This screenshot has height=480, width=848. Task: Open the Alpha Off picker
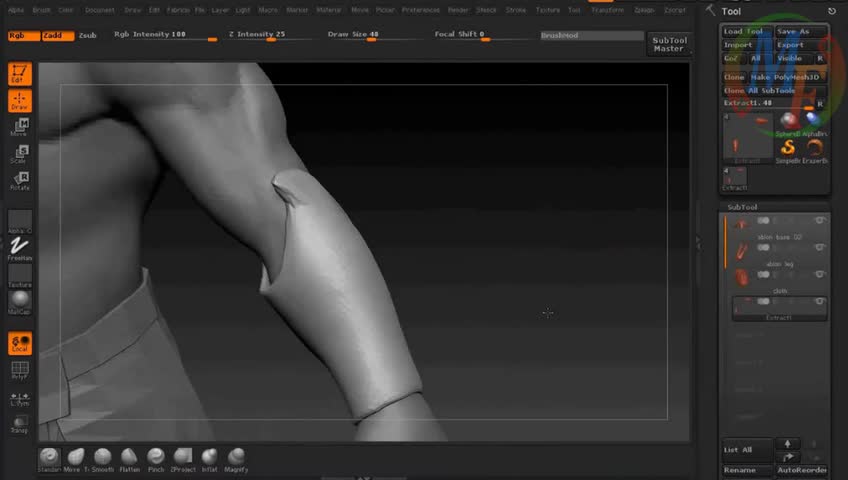(x=19, y=222)
